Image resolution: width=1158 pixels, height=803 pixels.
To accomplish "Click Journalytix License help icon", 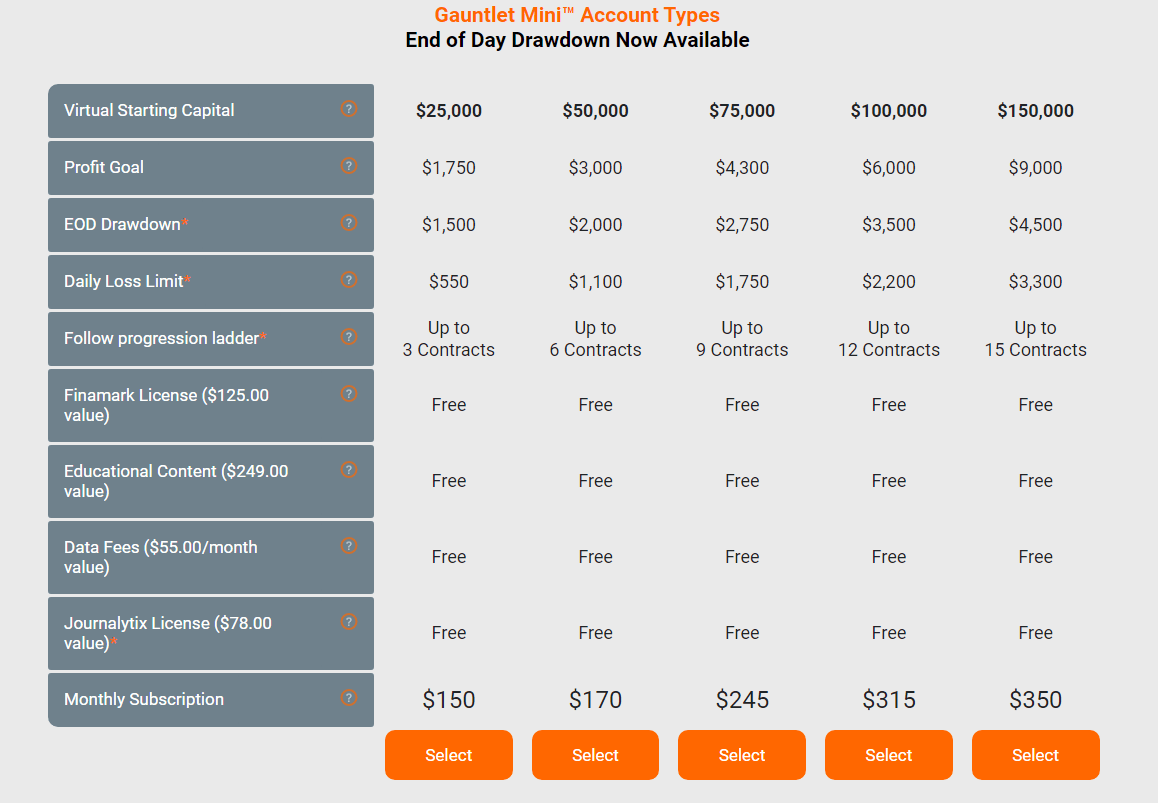I will coord(349,622).
